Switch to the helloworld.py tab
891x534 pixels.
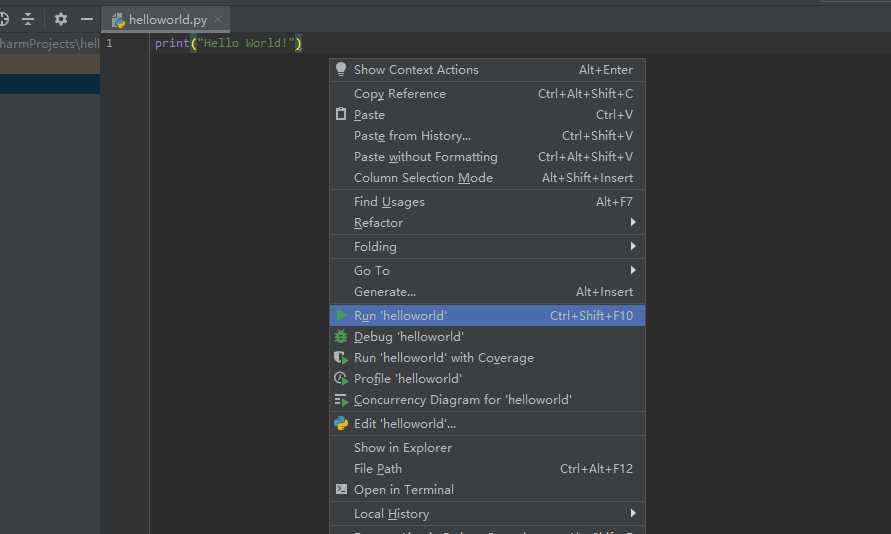(166, 19)
